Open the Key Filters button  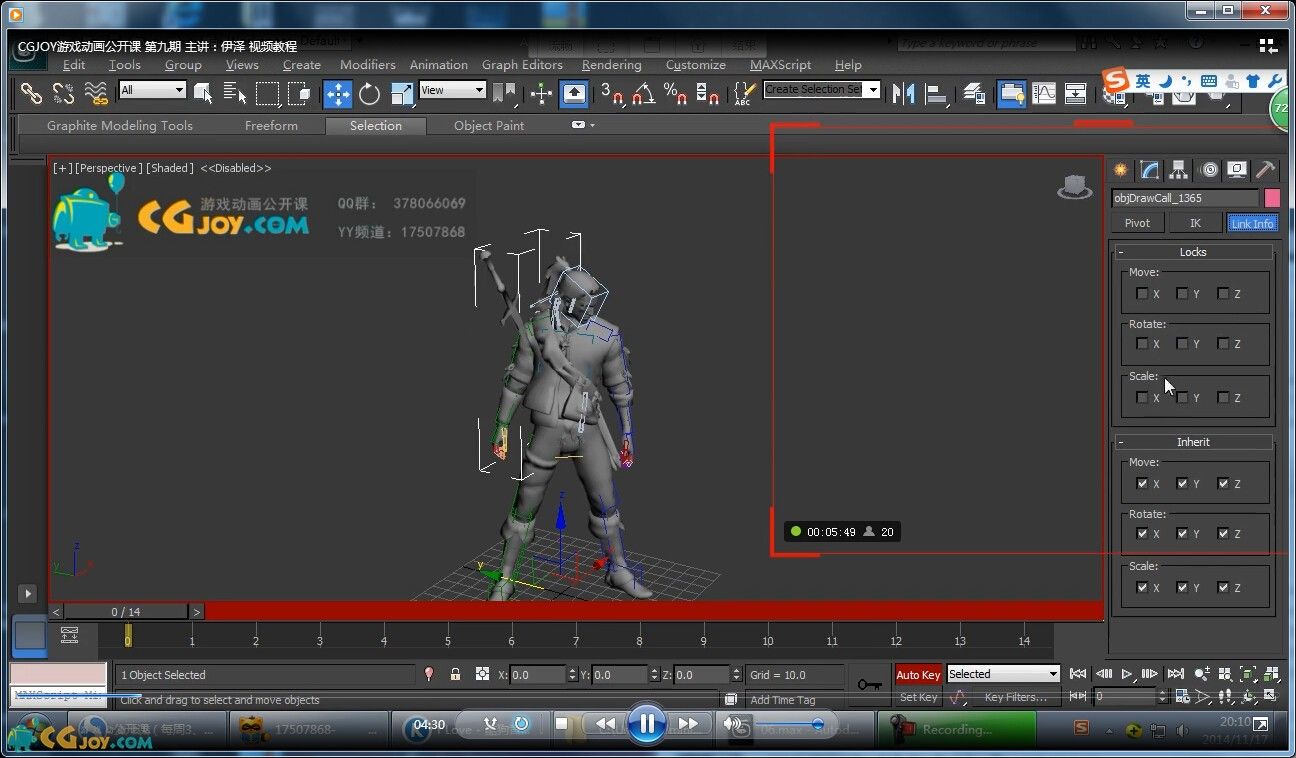(1015, 697)
